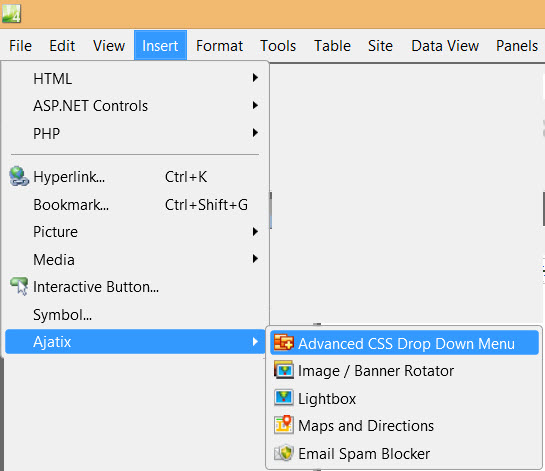This screenshot has height=471, width=545.
Task: Select Bookmark... menu entry
Action: [135, 204]
